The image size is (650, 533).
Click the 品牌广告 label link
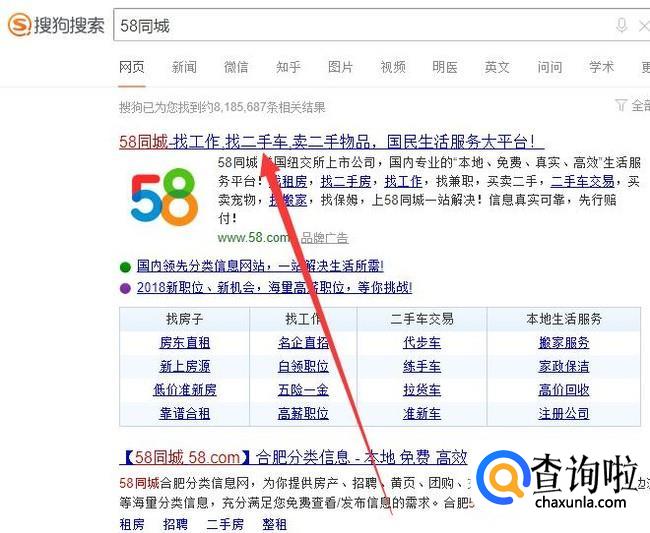[x=325, y=238]
